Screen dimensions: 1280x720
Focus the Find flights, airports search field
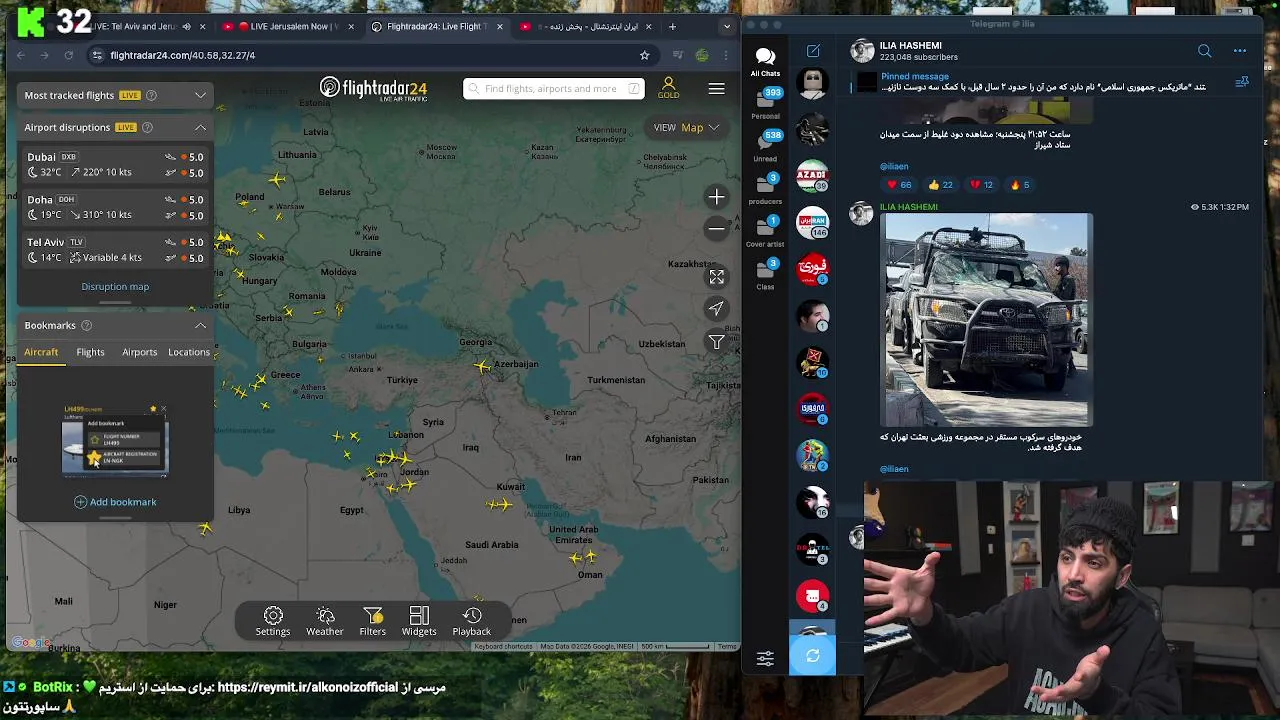[553, 89]
